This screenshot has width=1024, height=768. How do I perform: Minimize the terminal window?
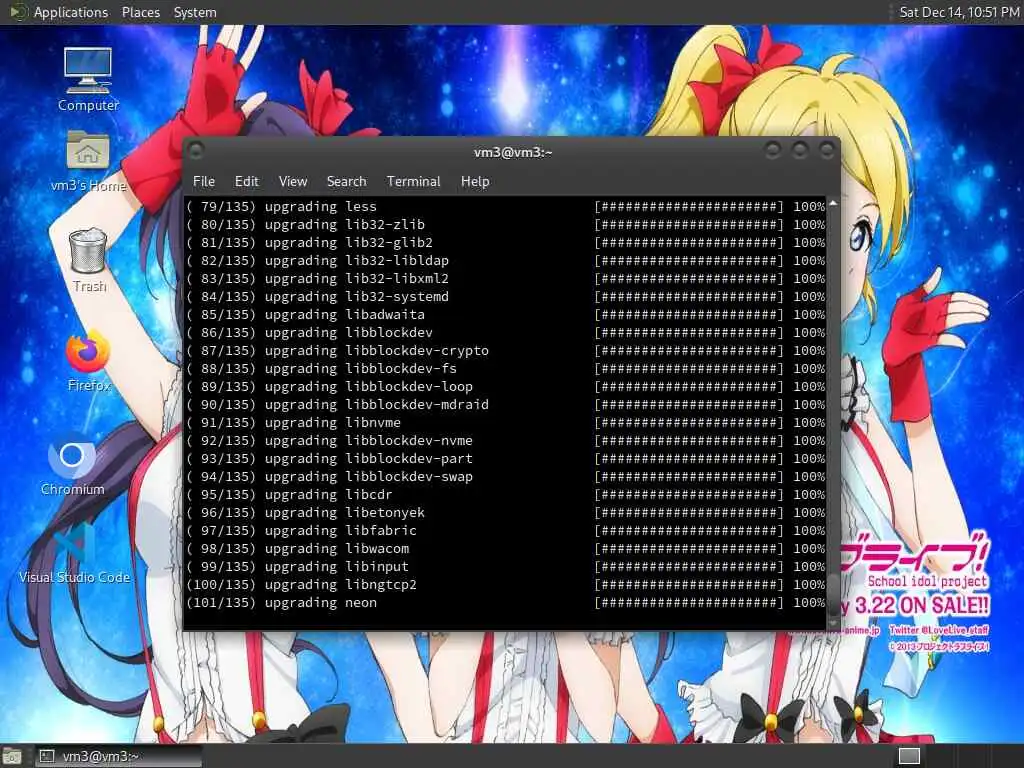coord(772,151)
